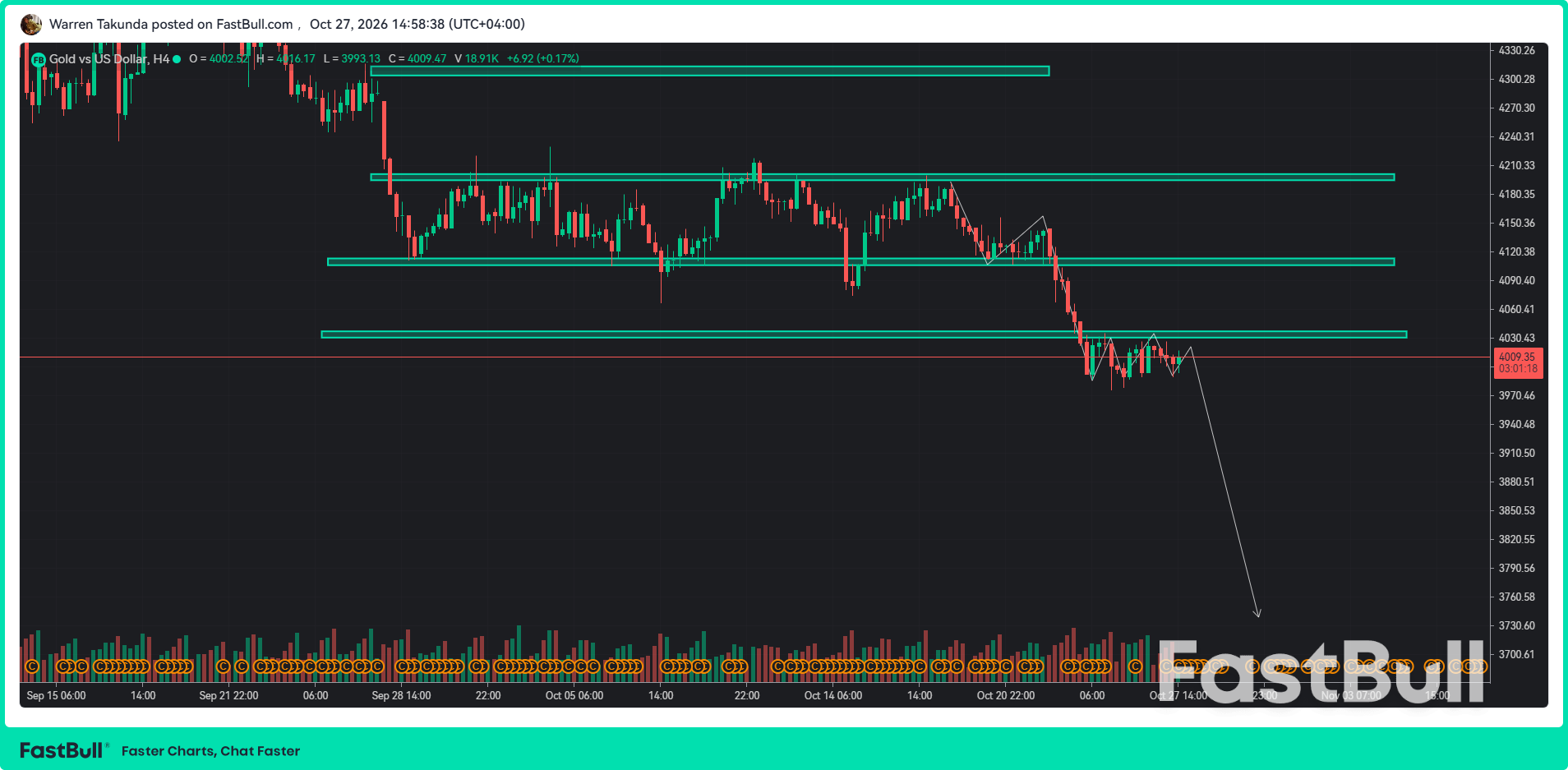Viewport: 1568px width, 770px height.
Task: Click the FastBull logo in the bottom banner
Action: tap(62, 750)
